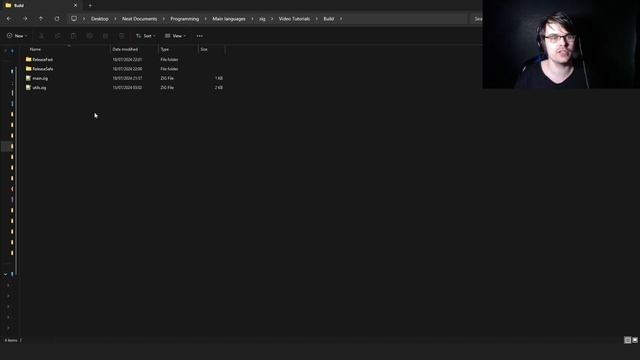Click ZIG File type of utils.zig
This screenshot has width=640, height=360.
tap(167, 88)
